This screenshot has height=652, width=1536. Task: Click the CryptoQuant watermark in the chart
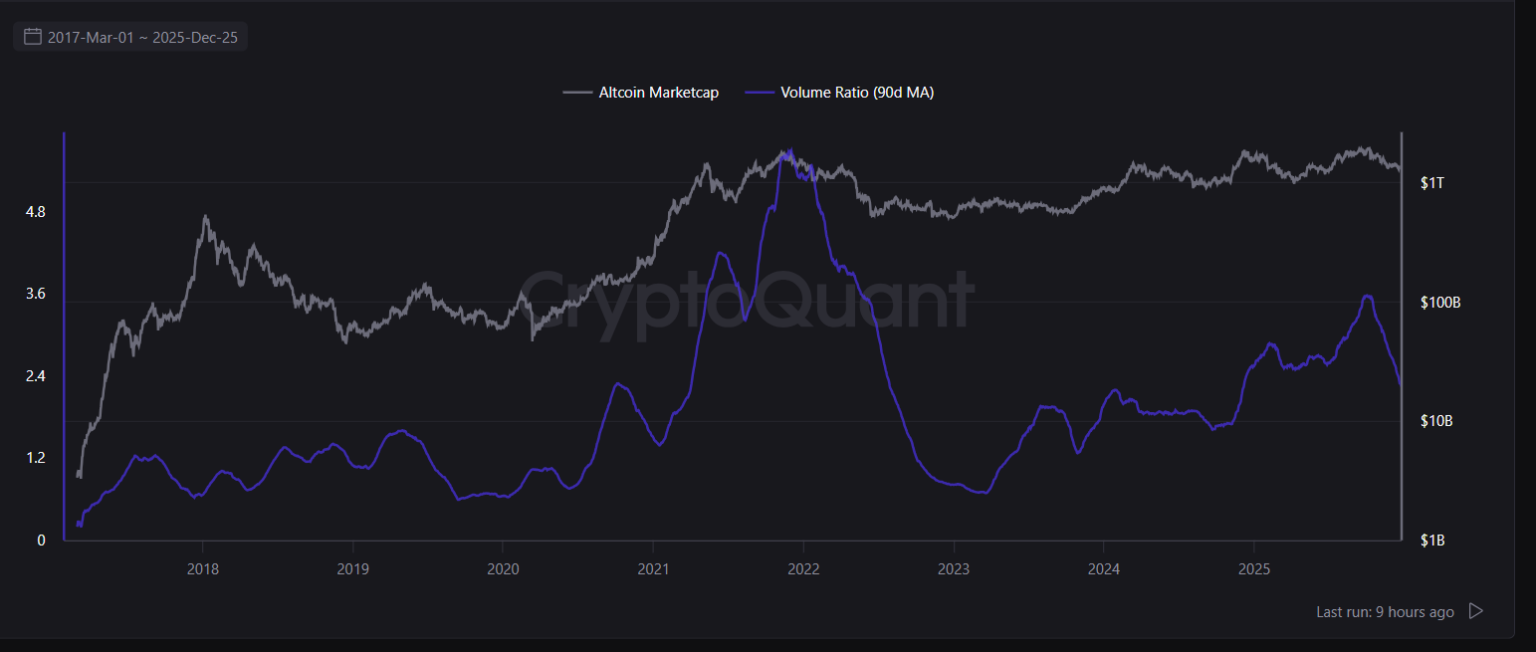[x=745, y=298]
